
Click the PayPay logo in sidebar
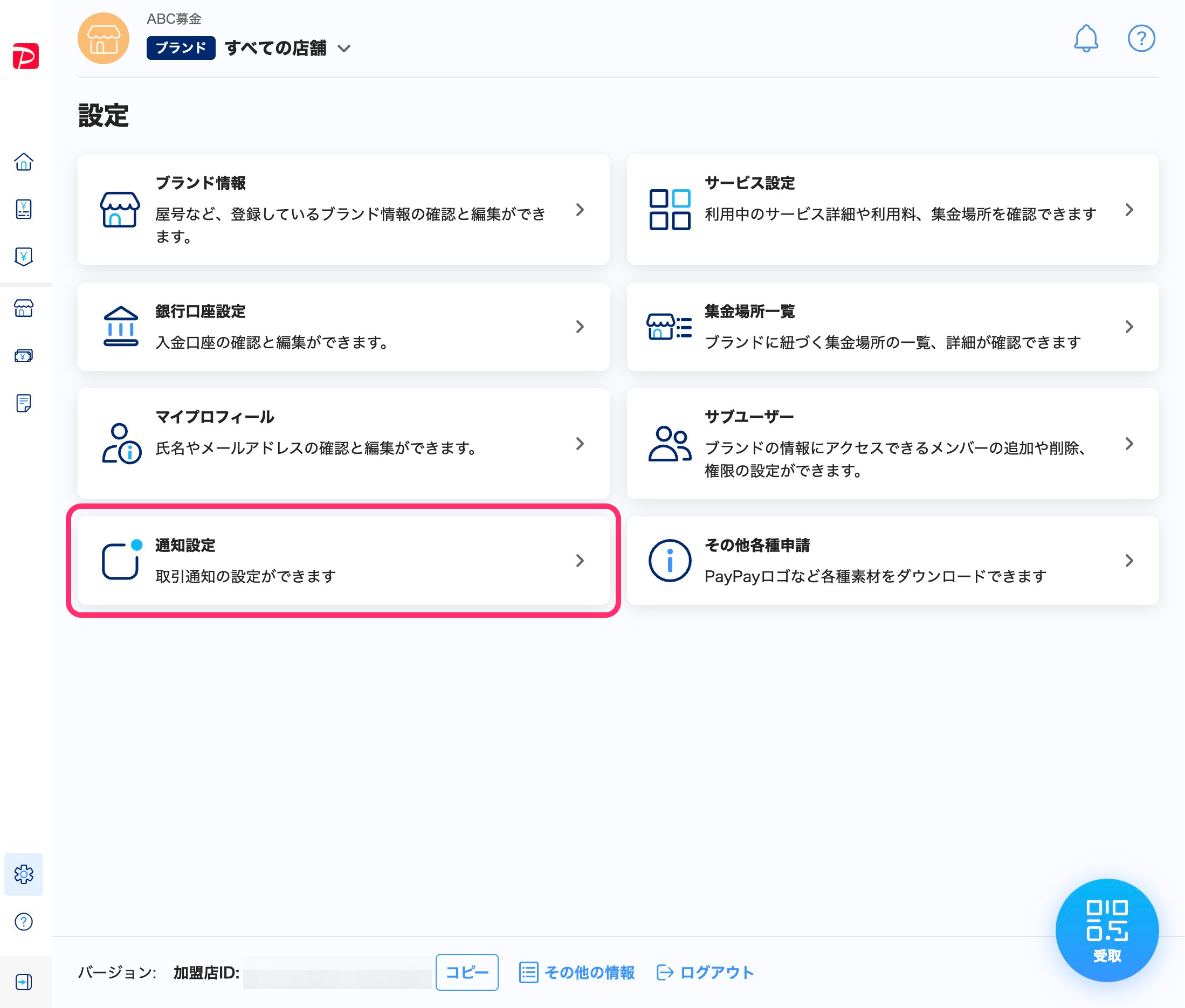(26, 56)
